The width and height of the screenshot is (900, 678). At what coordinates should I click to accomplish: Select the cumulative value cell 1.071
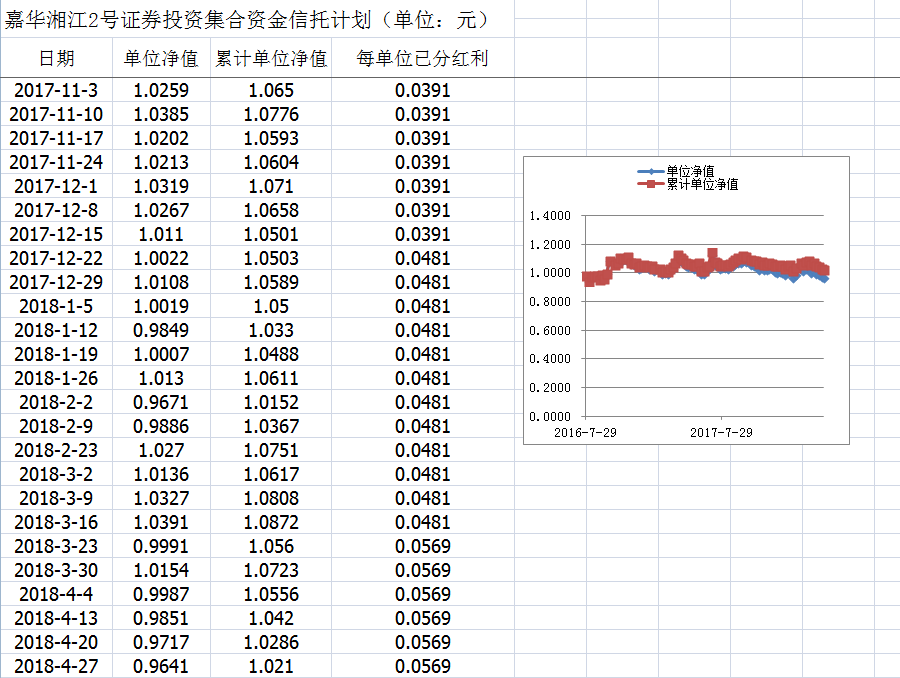point(271,186)
